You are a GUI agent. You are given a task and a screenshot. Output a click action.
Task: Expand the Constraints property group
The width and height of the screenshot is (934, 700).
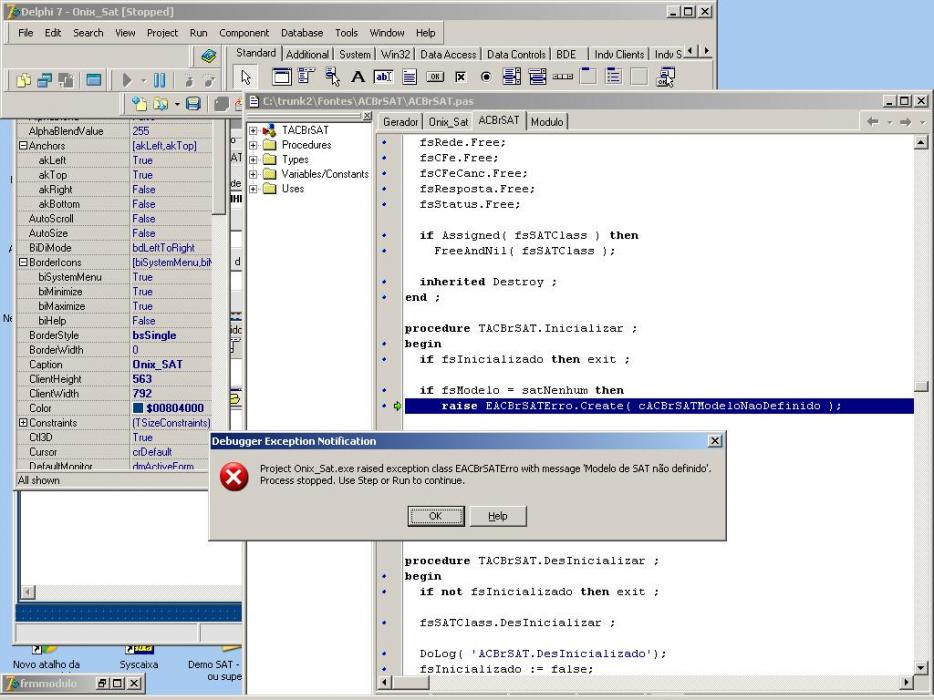point(23,422)
